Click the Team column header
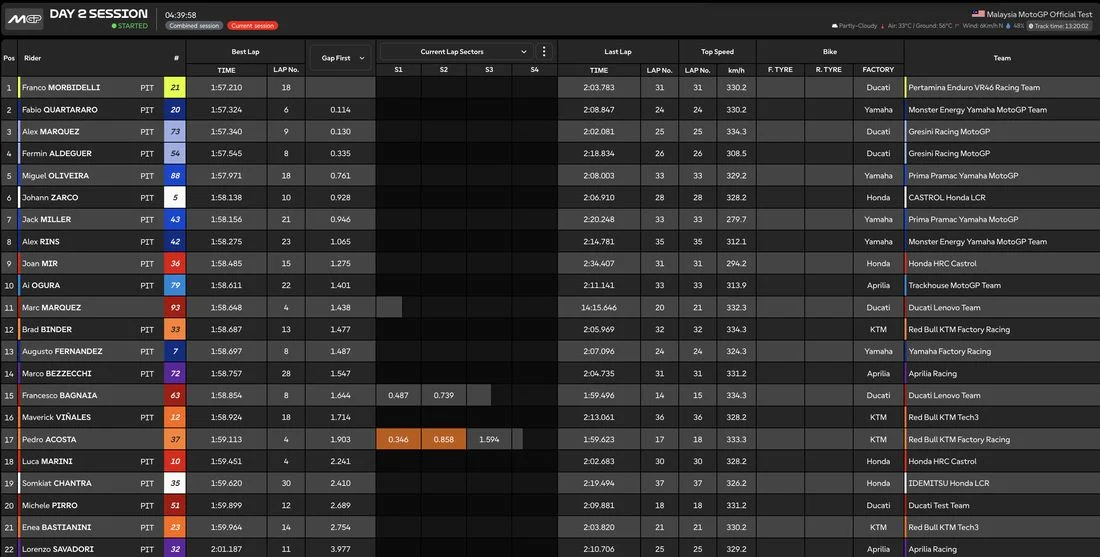Image resolution: width=1100 pixels, height=557 pixels. tap(1002, 58)
